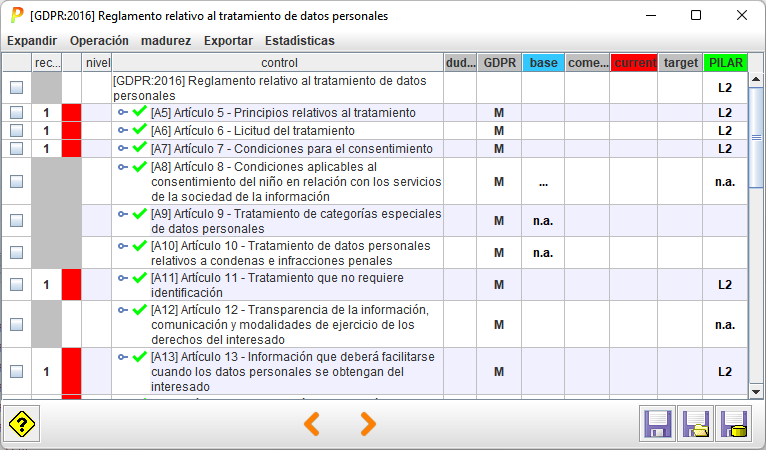
Task: Click the save-to-folder floppy icon
Action: pyautogui.click(x=695, y=424)
